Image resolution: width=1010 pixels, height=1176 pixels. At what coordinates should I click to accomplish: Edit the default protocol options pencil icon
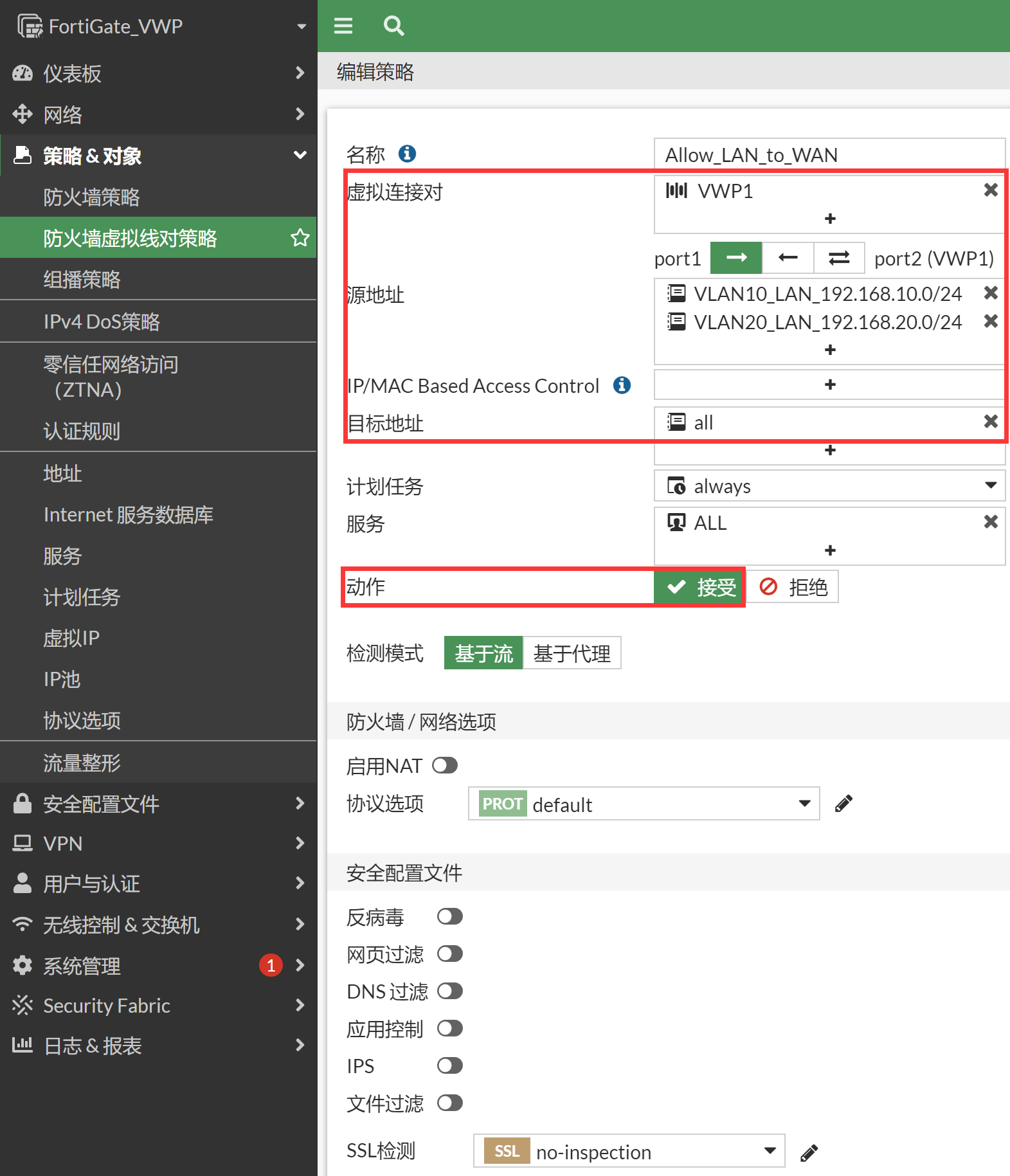tap(843, 804)
